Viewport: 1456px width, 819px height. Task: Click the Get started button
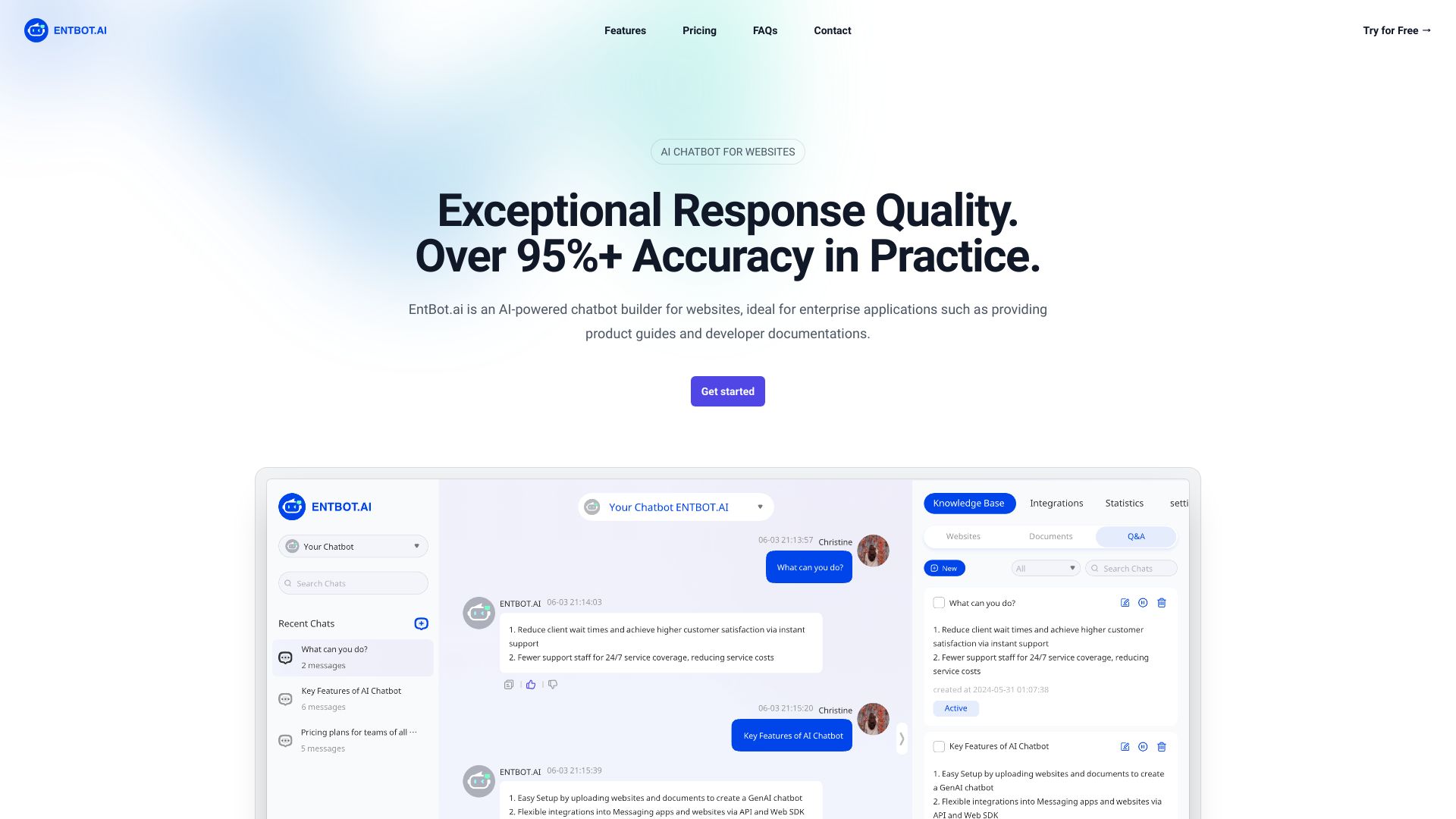728,391
